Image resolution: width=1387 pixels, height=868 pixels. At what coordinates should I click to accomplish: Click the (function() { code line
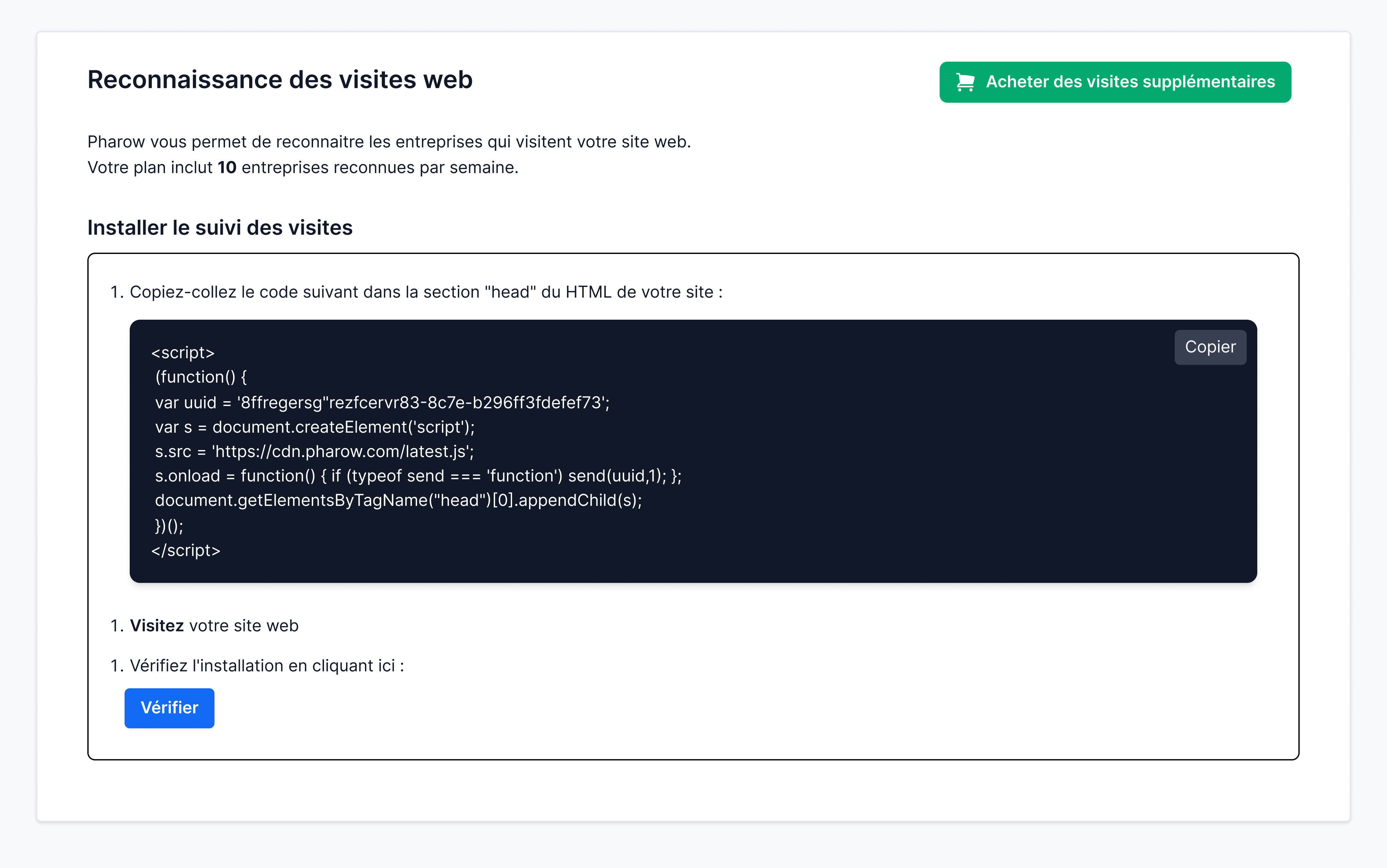(201, 377)
